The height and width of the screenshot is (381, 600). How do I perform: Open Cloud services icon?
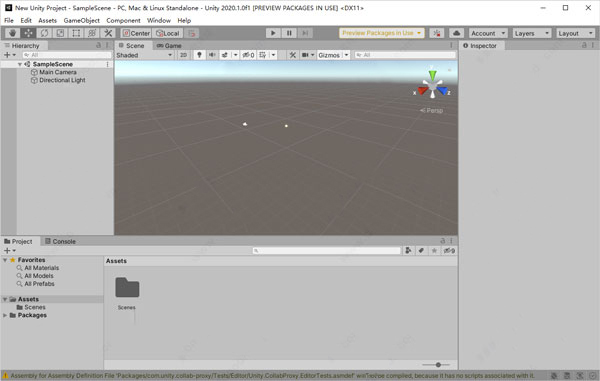tap(456, 33)
